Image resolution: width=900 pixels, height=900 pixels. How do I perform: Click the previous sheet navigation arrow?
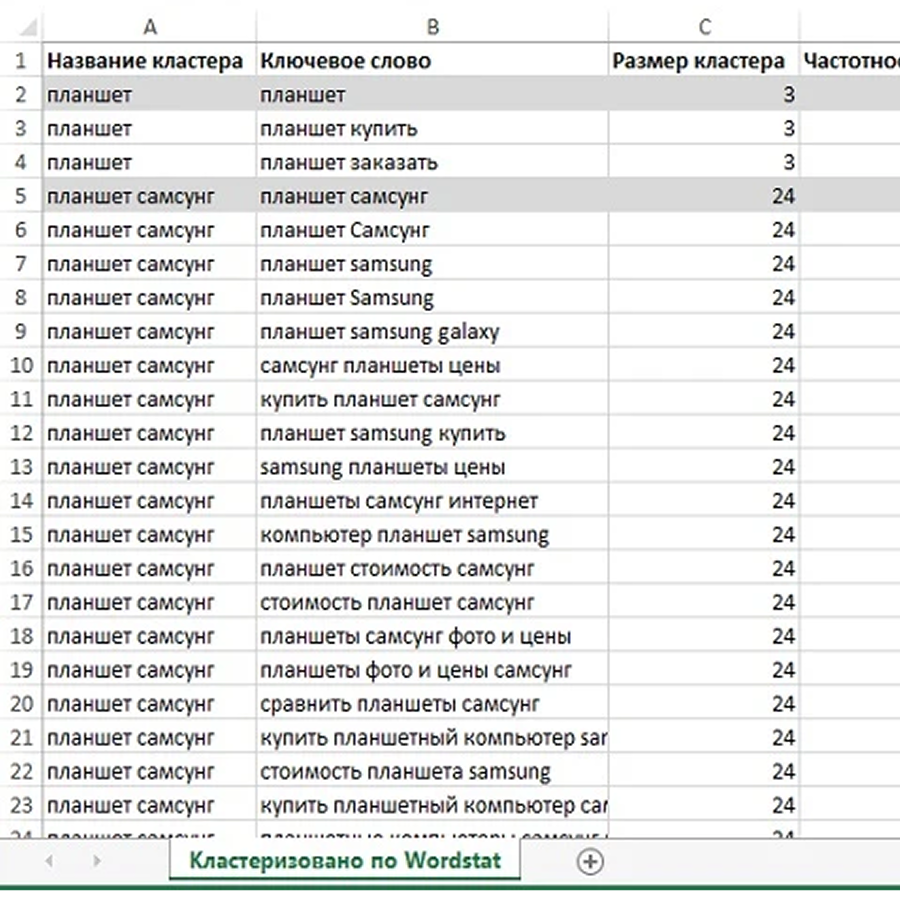coord(49,861)
